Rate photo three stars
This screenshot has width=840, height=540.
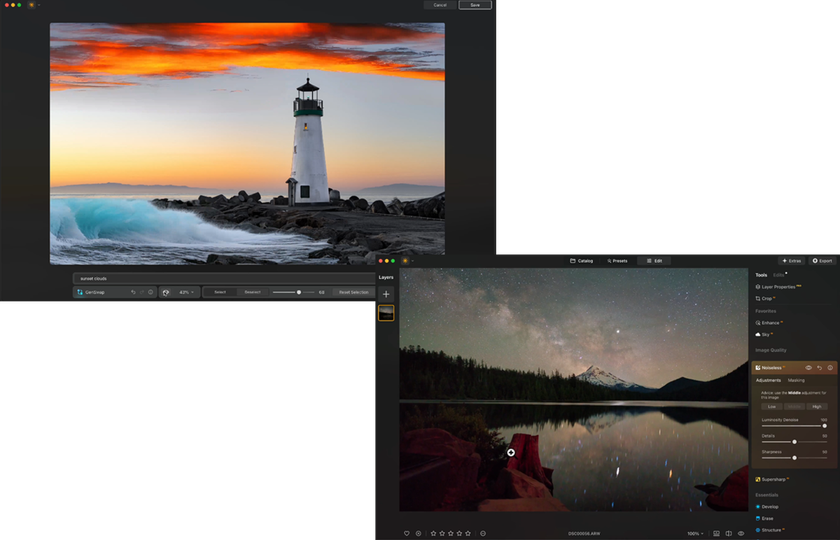click(451, 534)
